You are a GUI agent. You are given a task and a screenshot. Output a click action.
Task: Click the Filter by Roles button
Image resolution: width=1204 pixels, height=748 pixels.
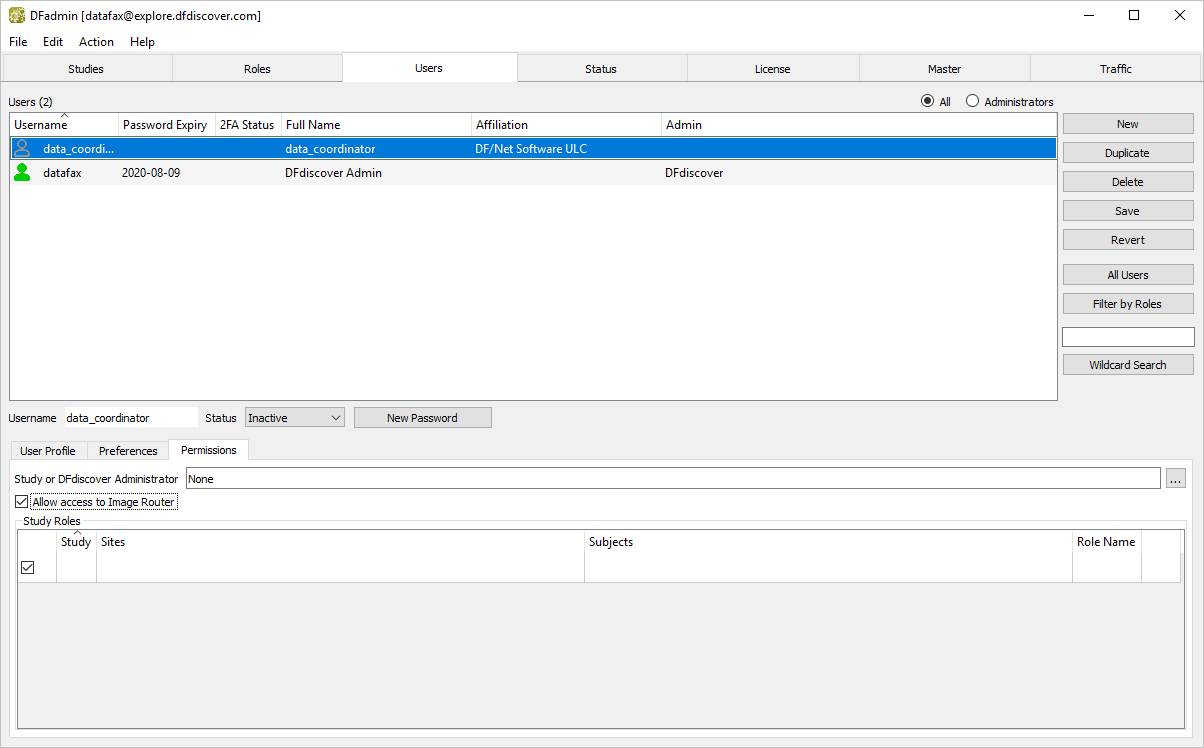click(x=1127, y=304)
